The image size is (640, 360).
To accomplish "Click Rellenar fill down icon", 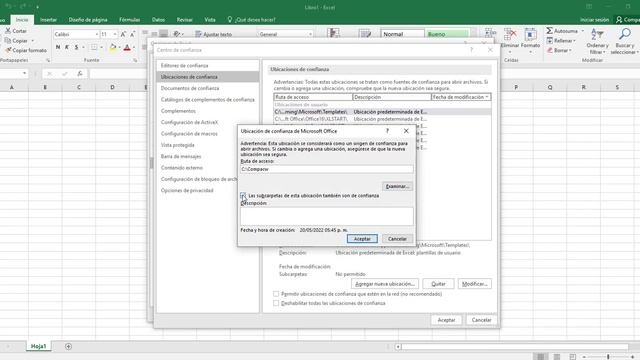I will tap(549, 40).
